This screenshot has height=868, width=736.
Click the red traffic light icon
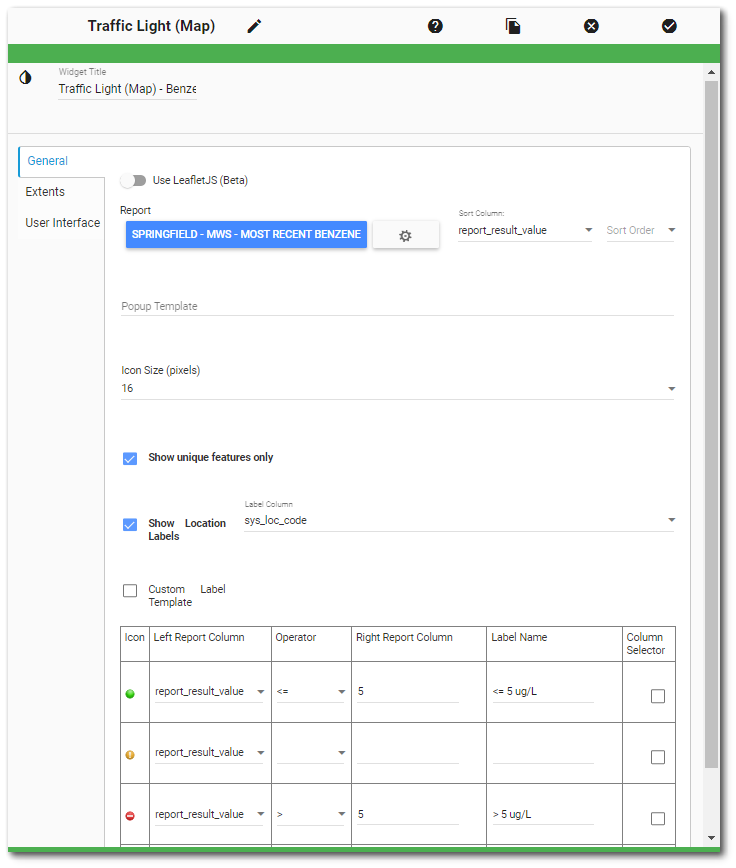pos(130,816)
